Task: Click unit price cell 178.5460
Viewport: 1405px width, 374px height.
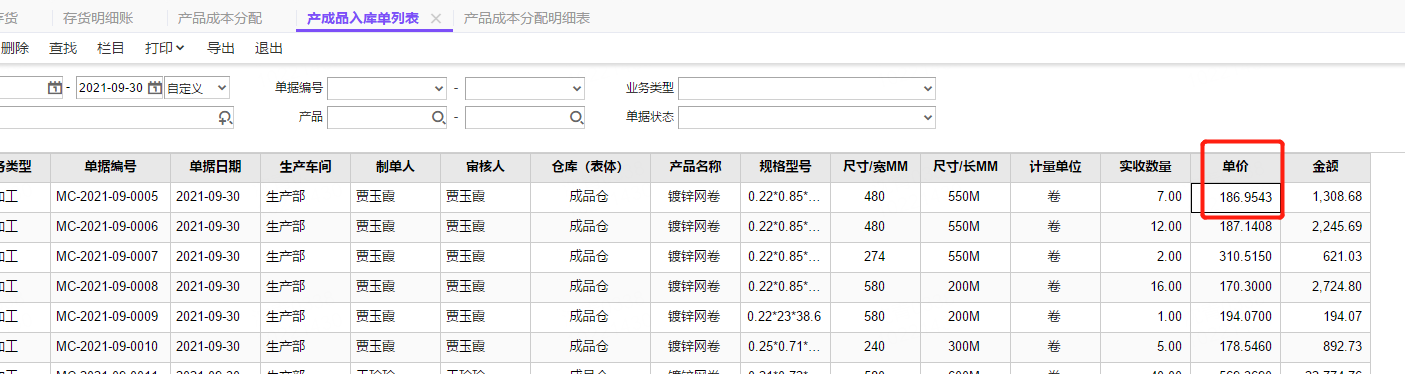Action: [1235, 347]
